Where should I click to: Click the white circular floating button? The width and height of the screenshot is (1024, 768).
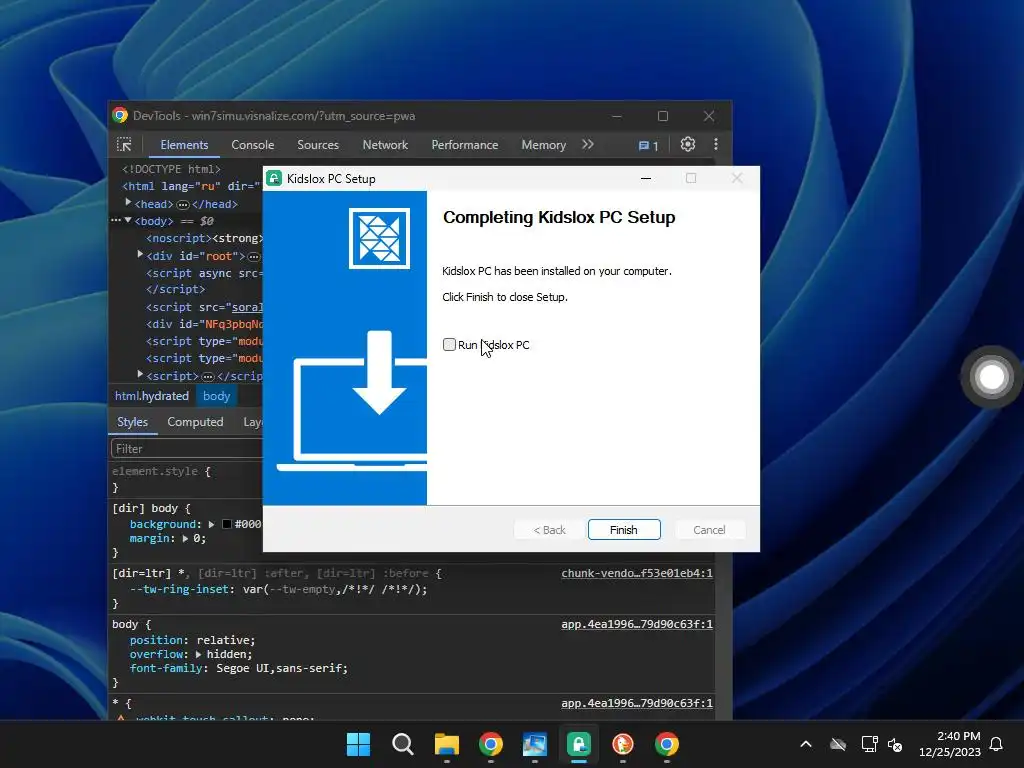point(991,377)
